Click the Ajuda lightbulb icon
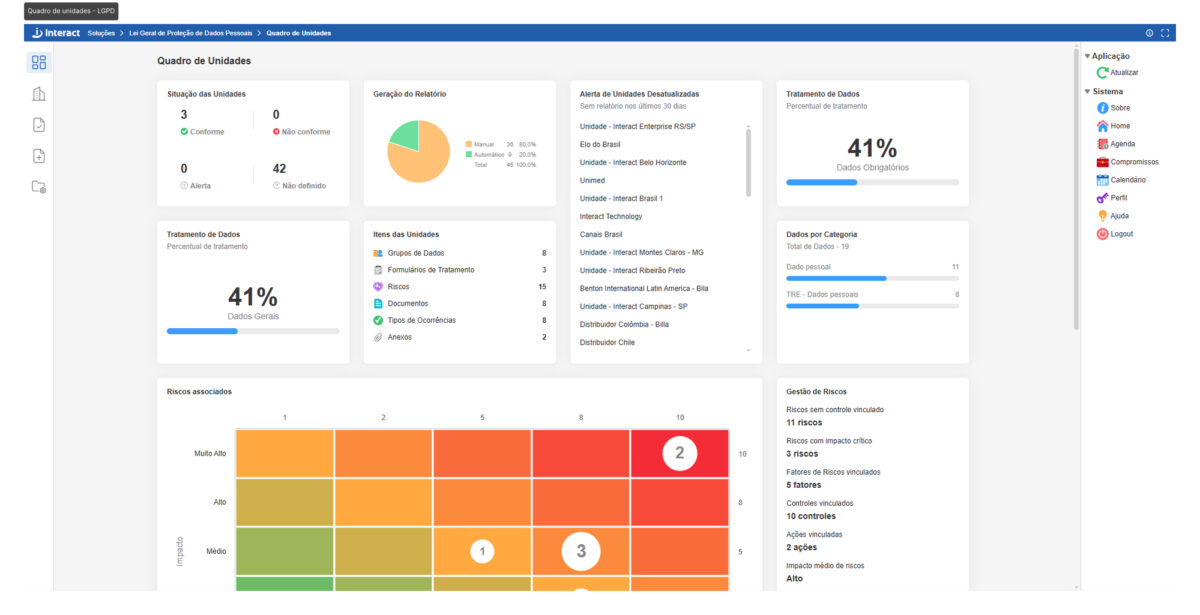This screenshot has height=615, width=1200. 1102,216
